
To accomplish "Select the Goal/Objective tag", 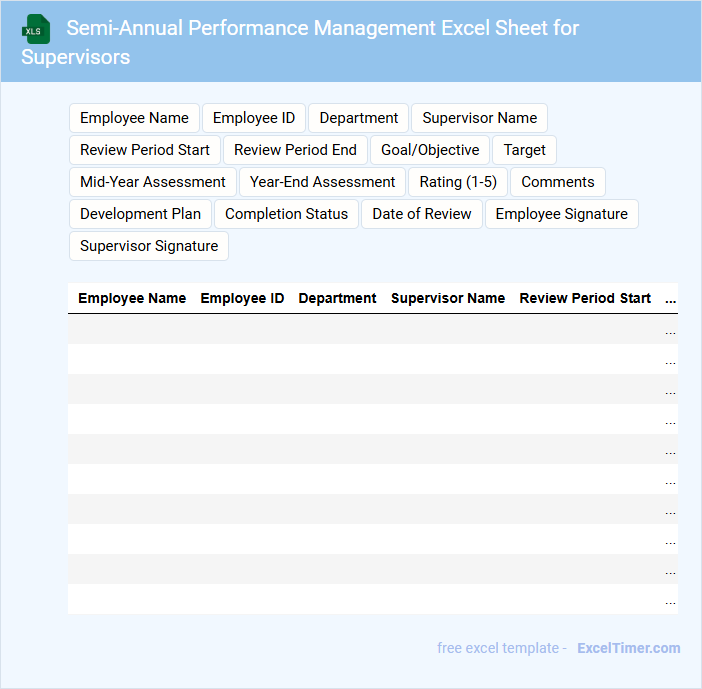I will (430, 150).
